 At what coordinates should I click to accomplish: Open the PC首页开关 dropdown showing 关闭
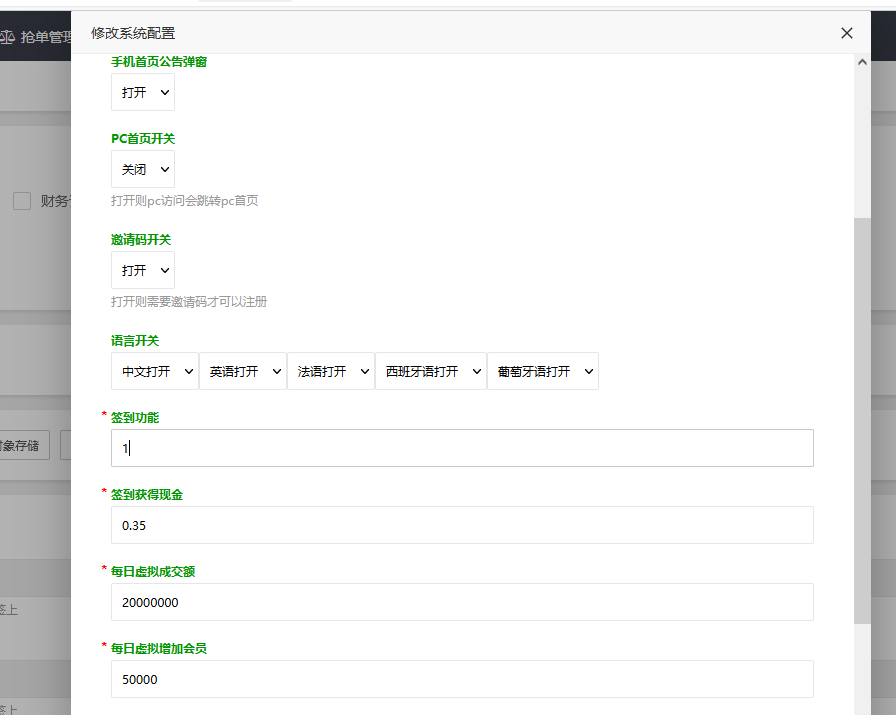coord(142,169)
